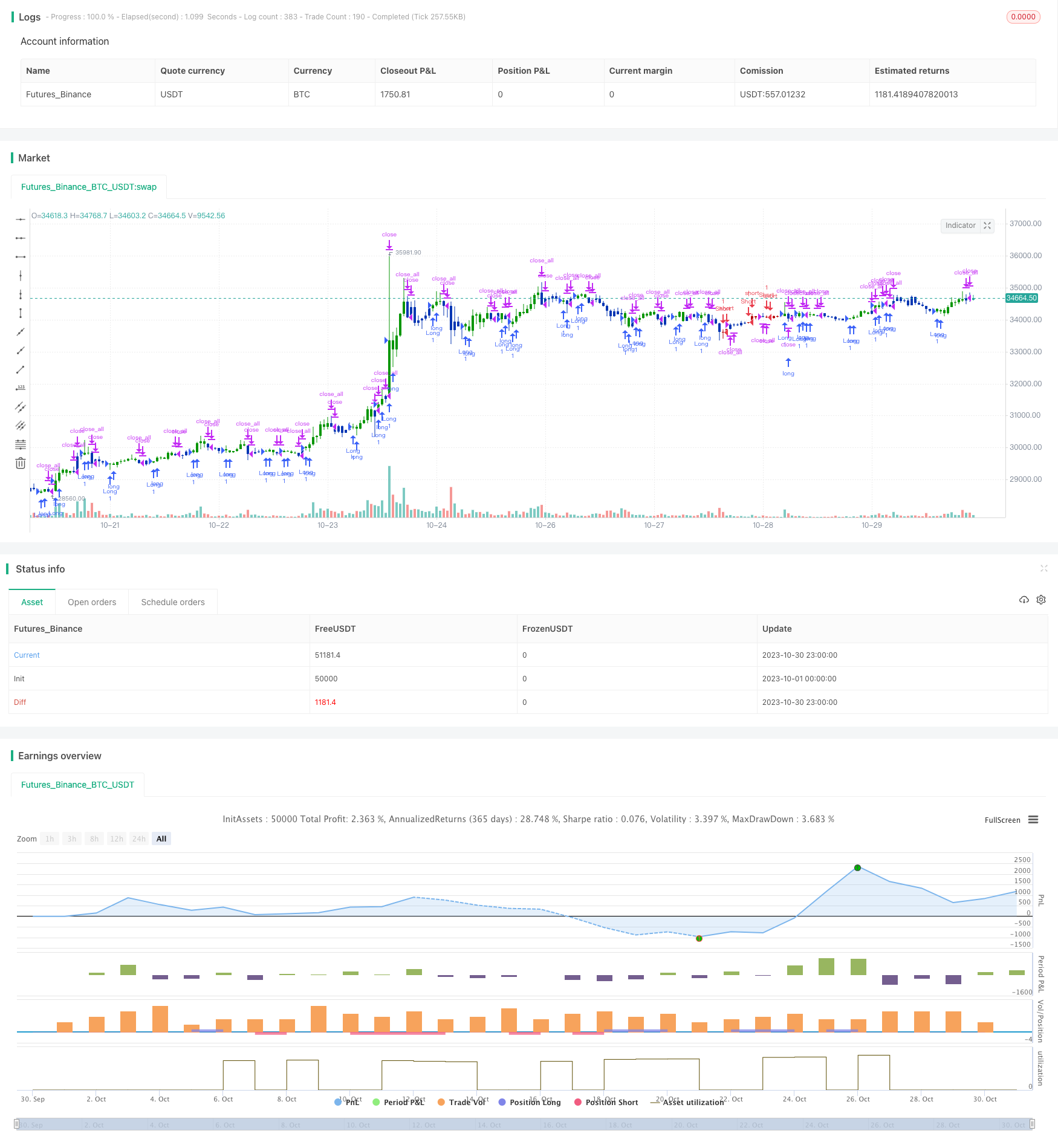Click the Futures_Binance name cell in account table
1058x1148 pixels.
59,94
